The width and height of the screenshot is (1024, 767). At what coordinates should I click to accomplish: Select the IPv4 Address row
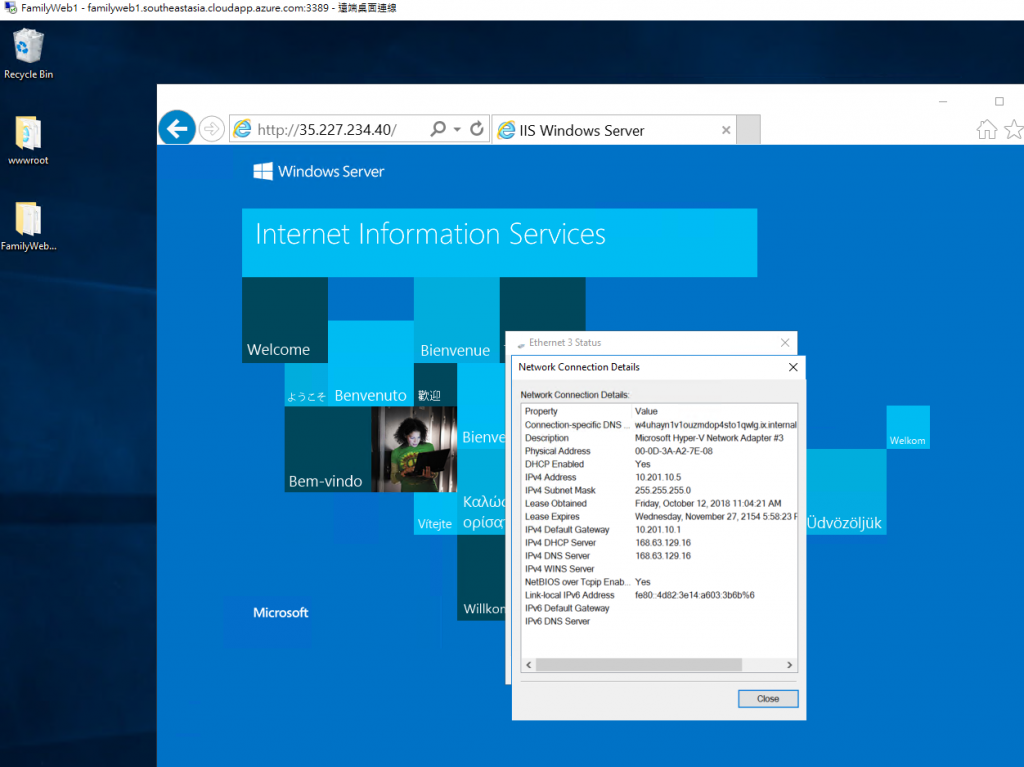tap(660, 477)
